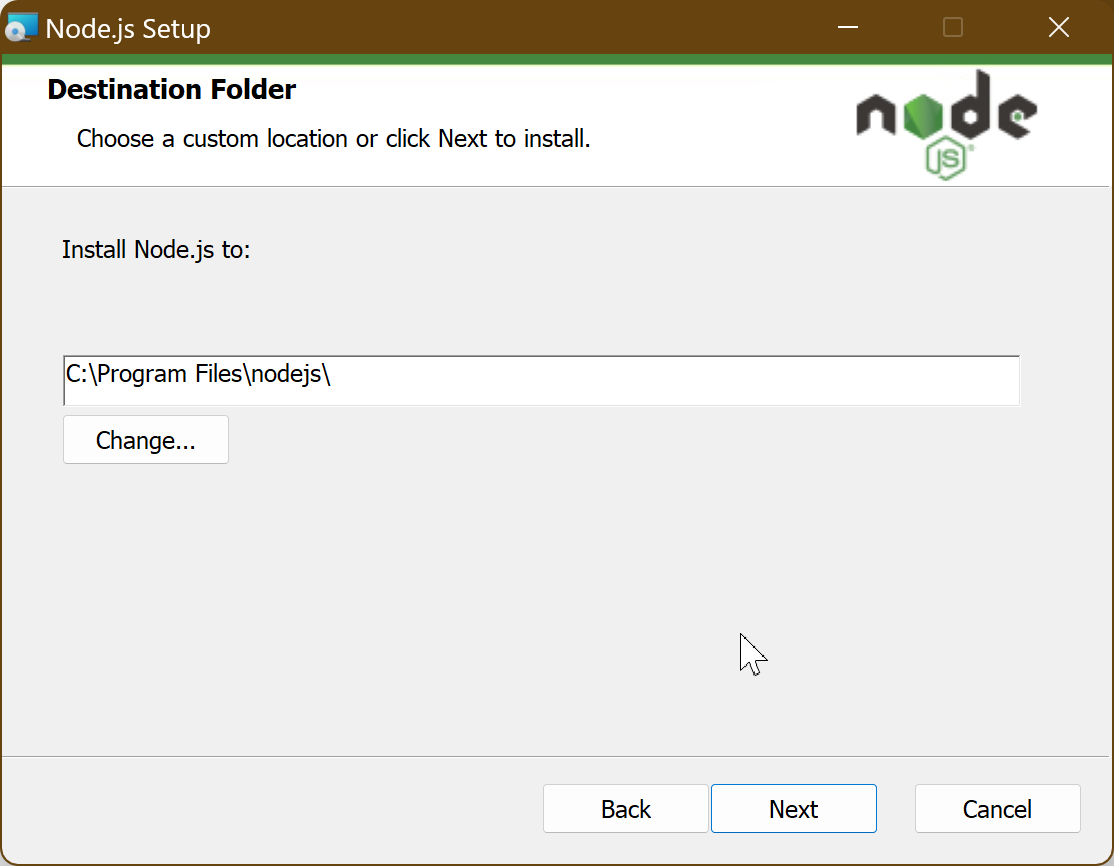The width and height of the screenshot is (1114, 866).
Task: Click 'Choose a custom location' instruction text
Action: click(x=334, y=139)
